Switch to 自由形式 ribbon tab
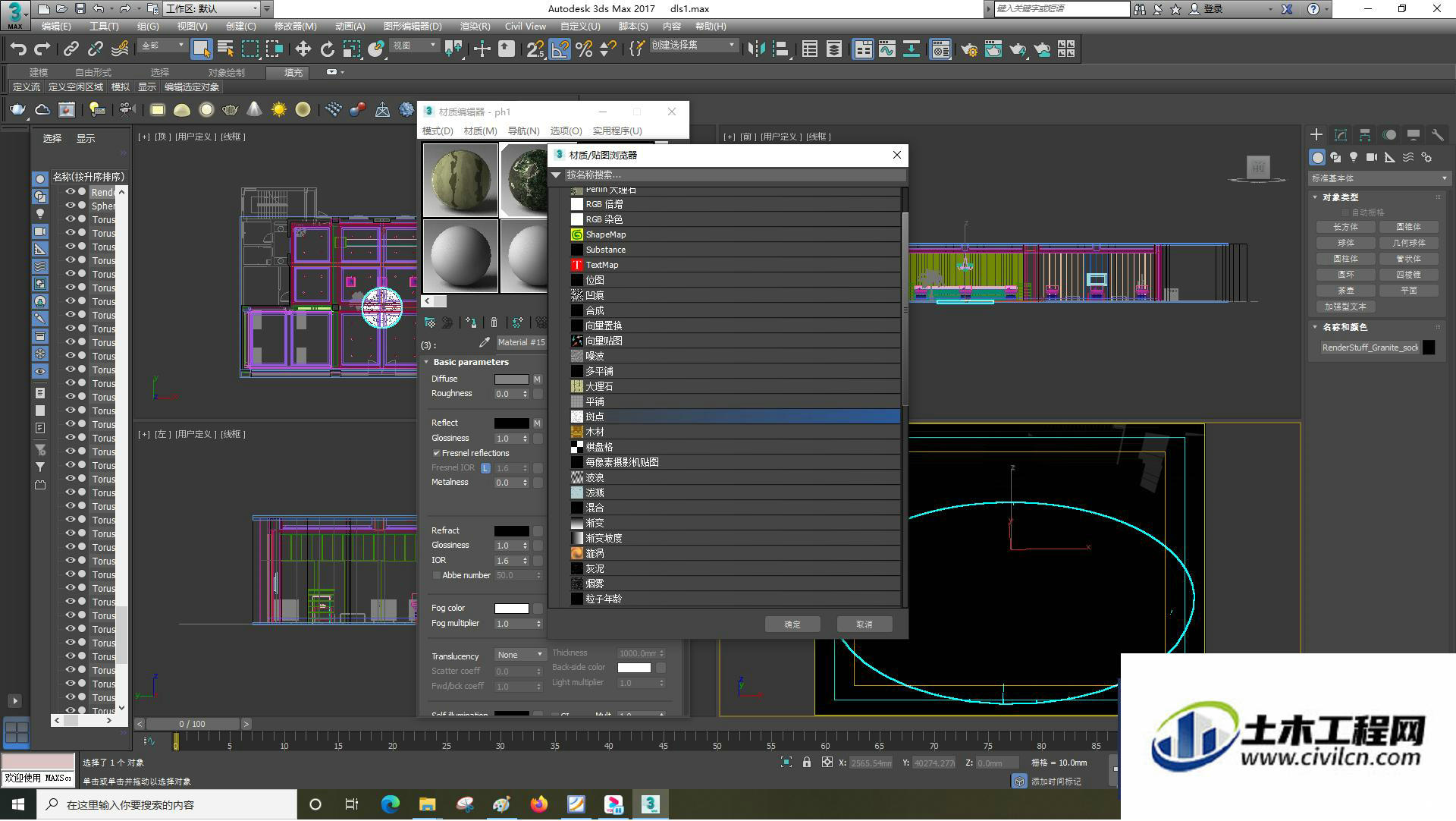Image resolution: width=1456 pixels, height=821 pixels. point(93,72)
